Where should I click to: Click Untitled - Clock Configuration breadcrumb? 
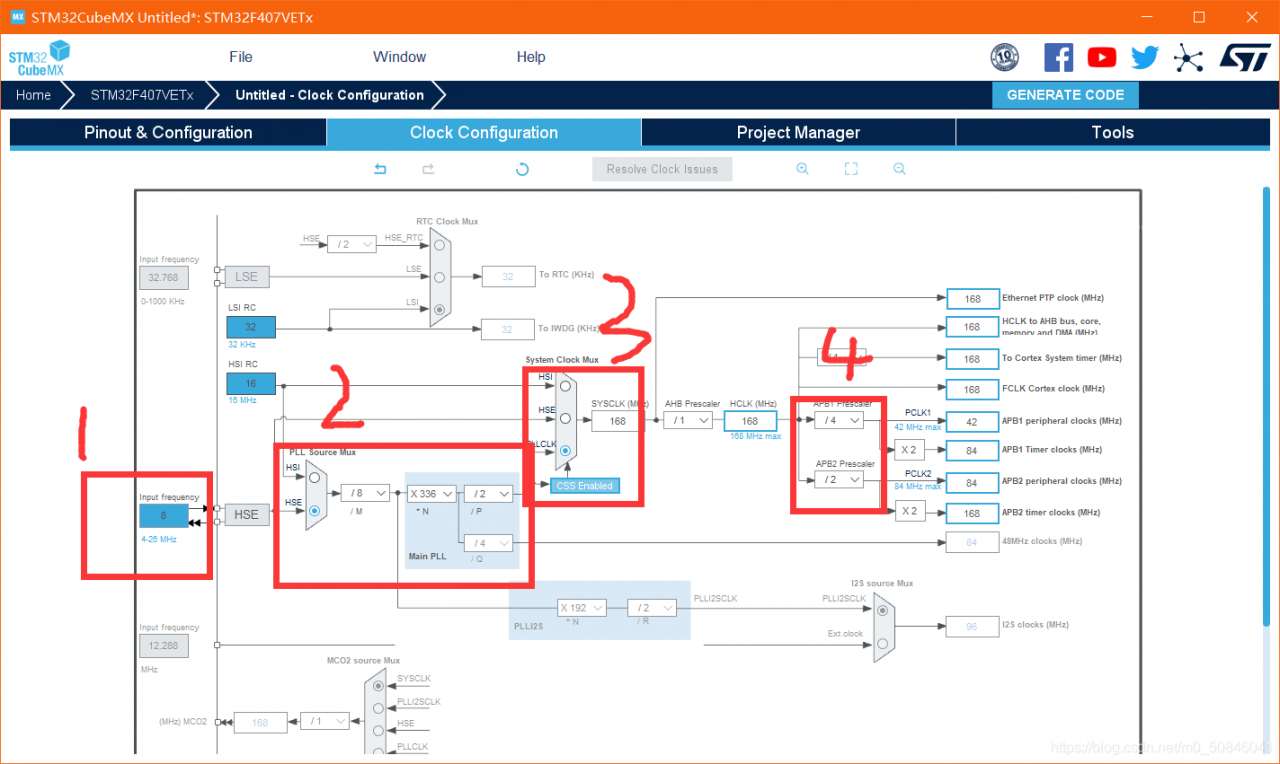coord(330,95)
